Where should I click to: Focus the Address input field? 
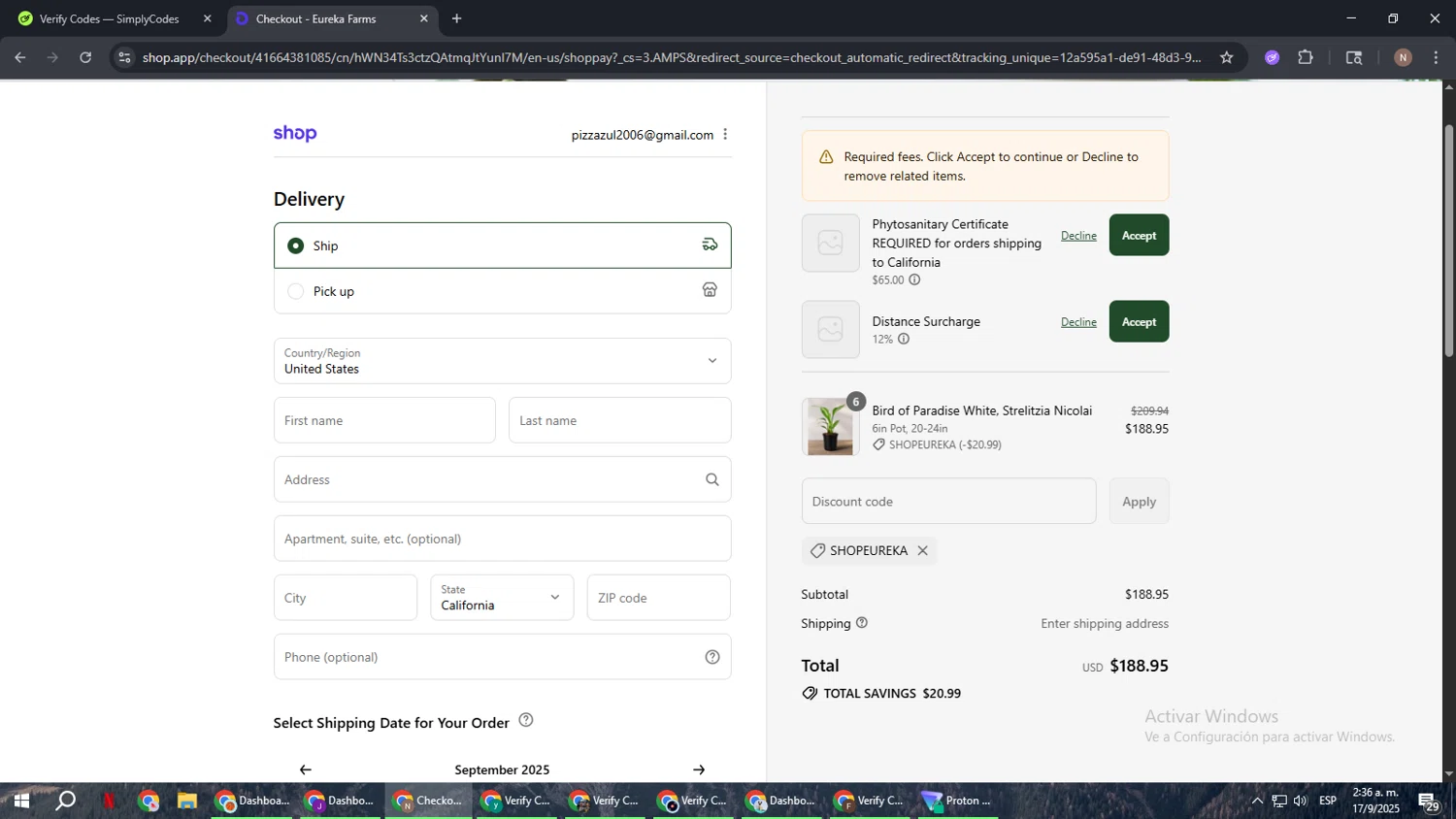(502, 479)
